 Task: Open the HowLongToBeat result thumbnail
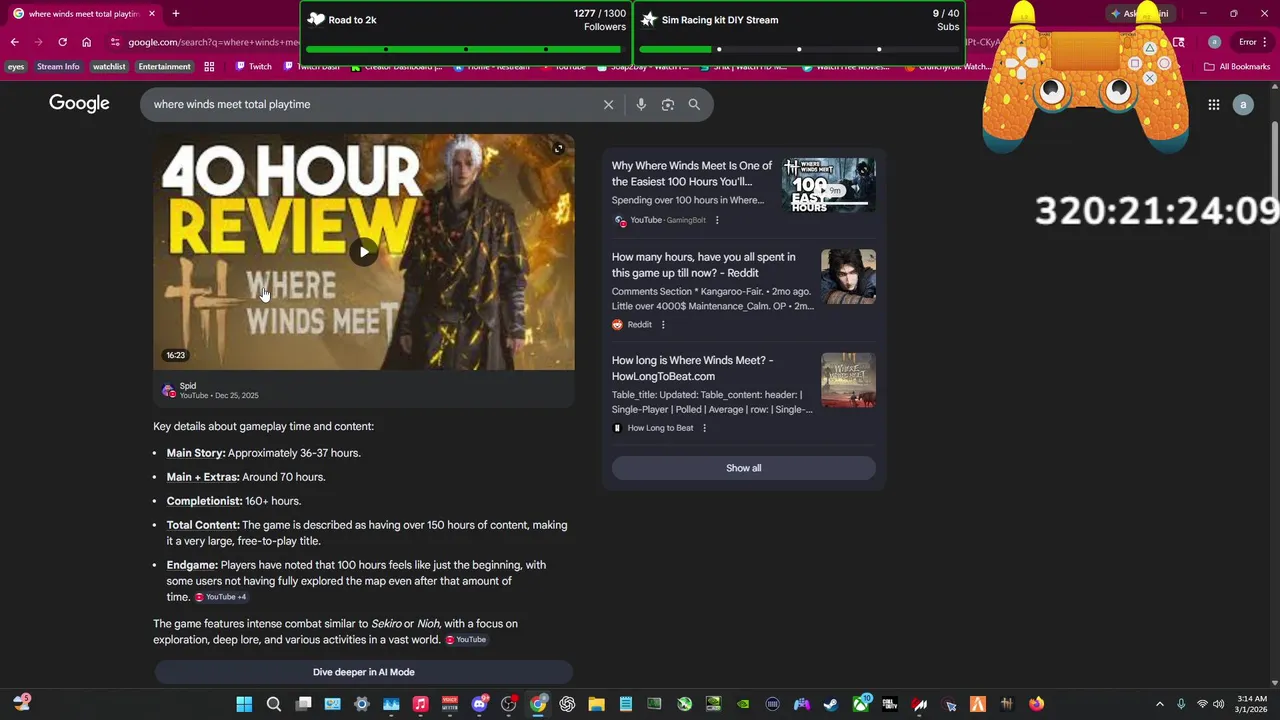[x=848, y=380]
